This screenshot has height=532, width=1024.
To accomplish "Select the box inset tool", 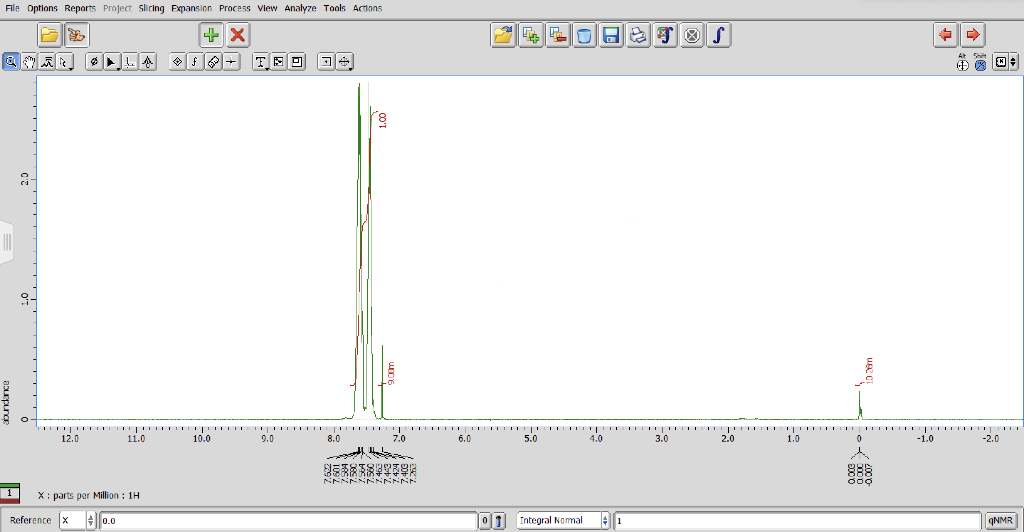I will point(297,62).
